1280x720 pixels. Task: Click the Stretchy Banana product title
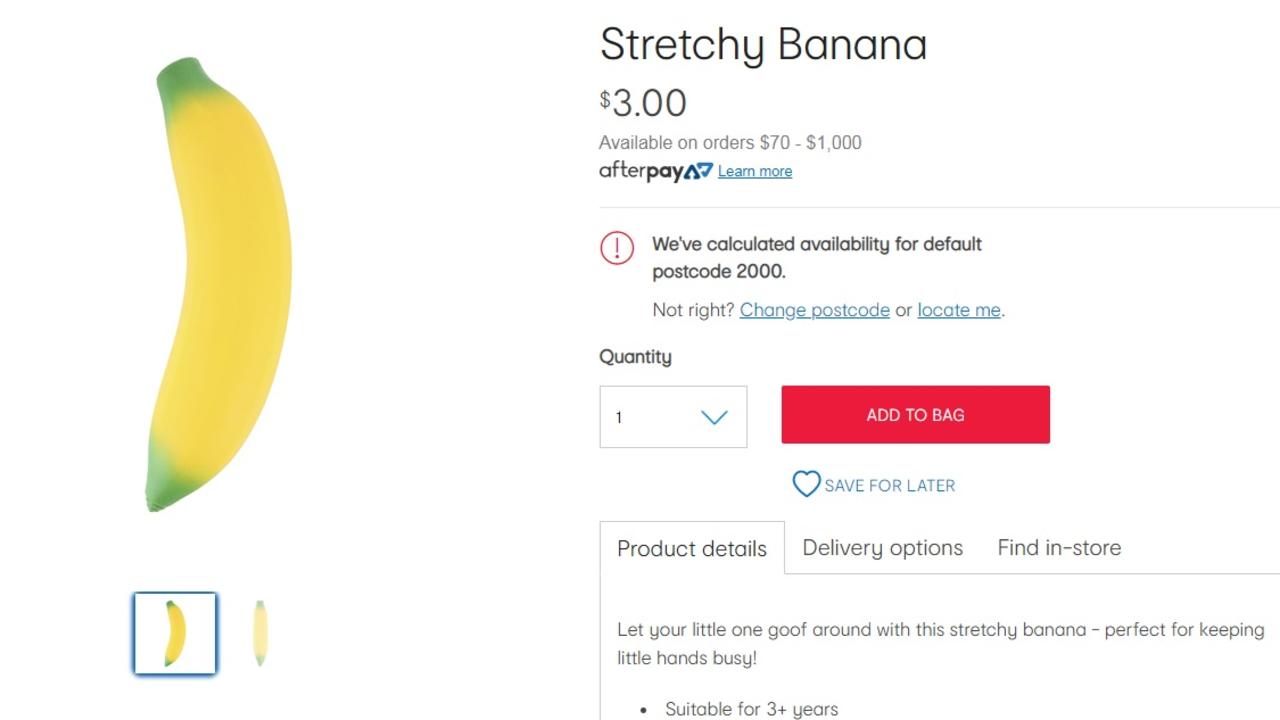click(763, 44)
